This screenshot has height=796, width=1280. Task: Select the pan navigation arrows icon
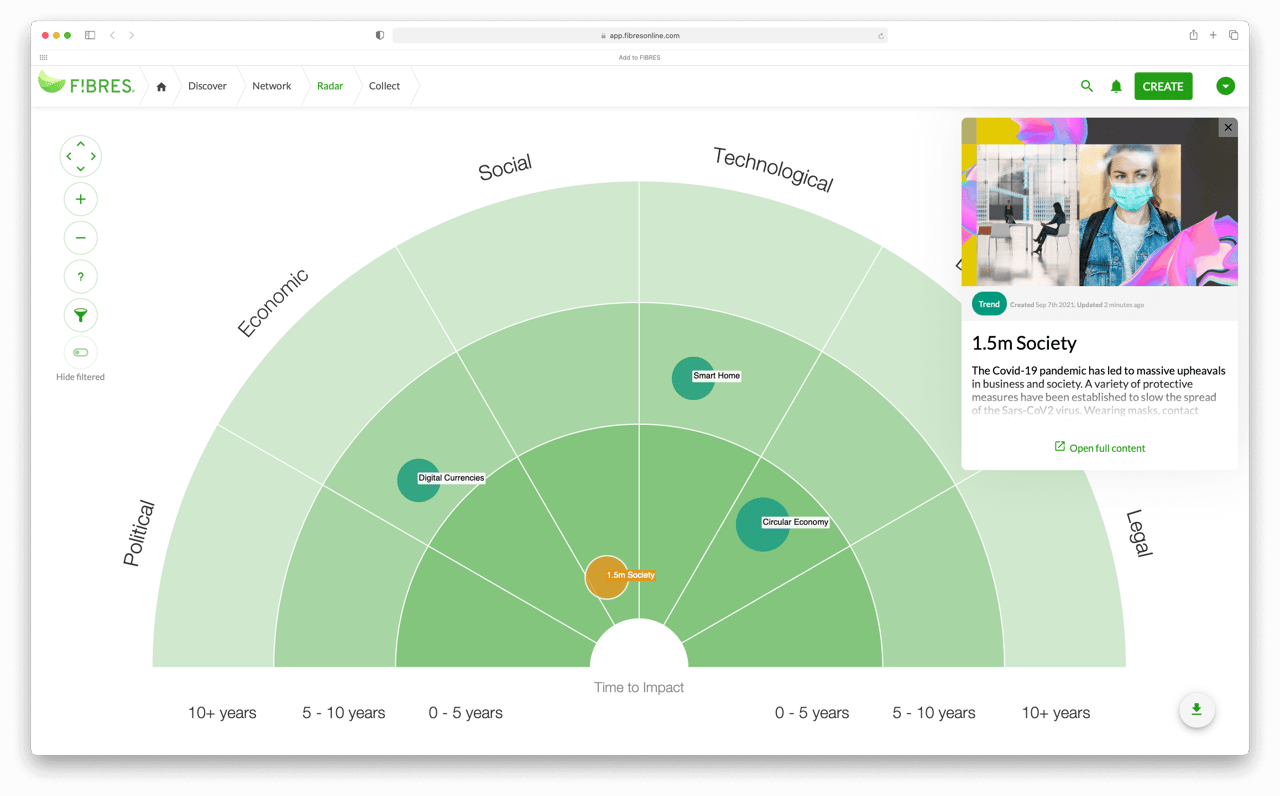(80, 156)
